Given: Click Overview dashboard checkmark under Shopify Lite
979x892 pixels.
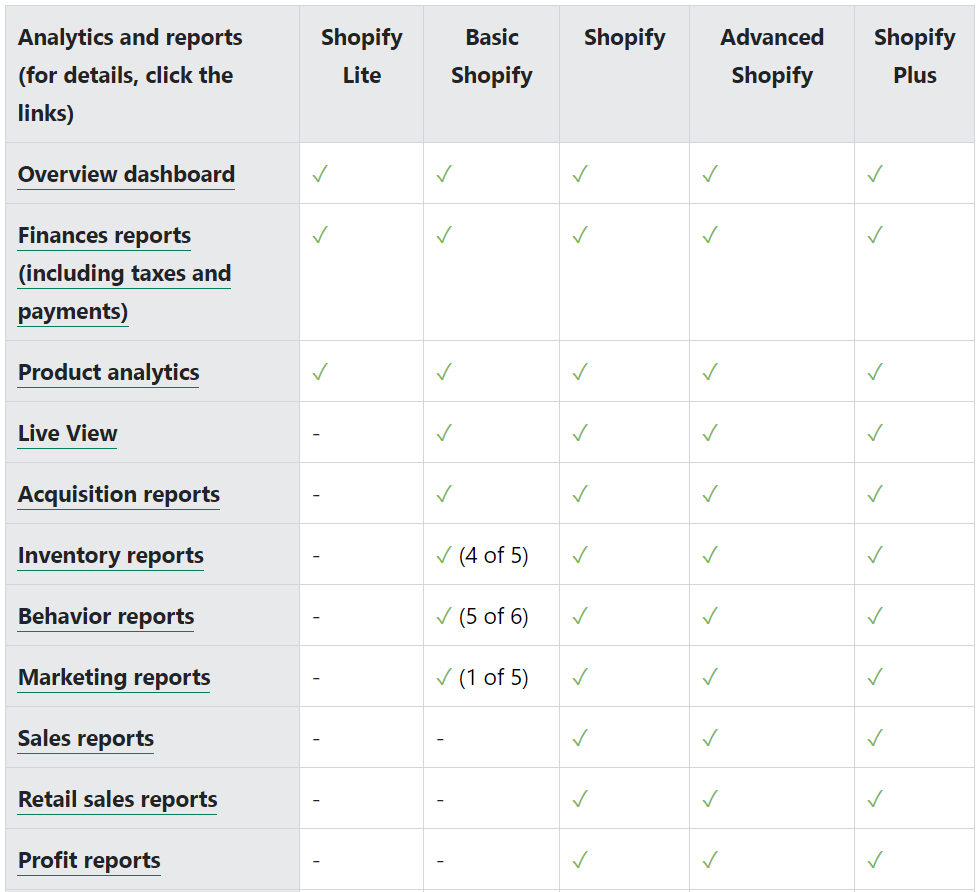Looking at the screenshot, I should (320, 174).
